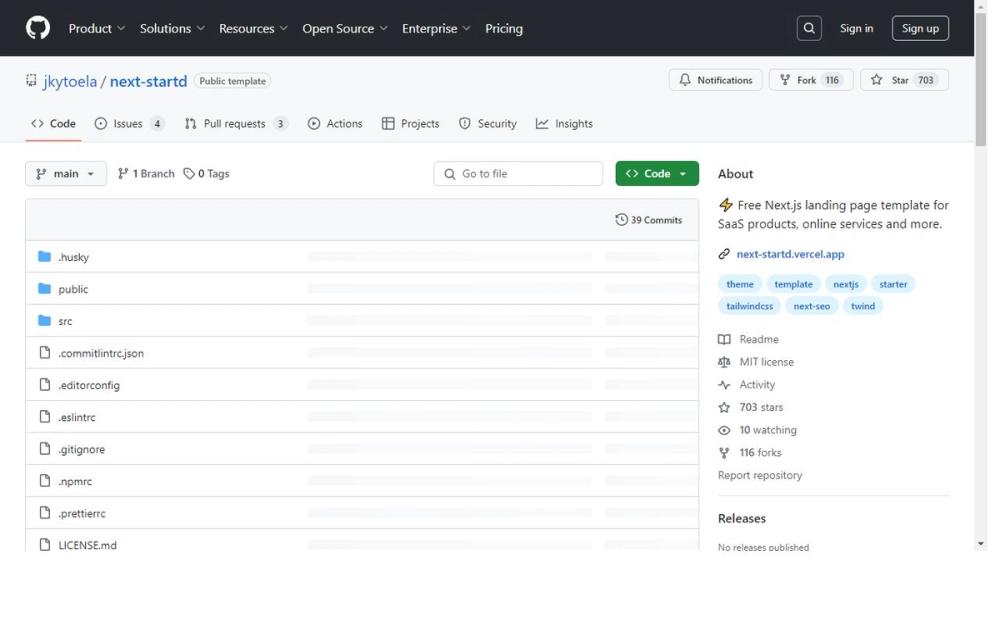Click the file icon next to .editorconfig
The image size is (1000, 625).
coord(45,384)
